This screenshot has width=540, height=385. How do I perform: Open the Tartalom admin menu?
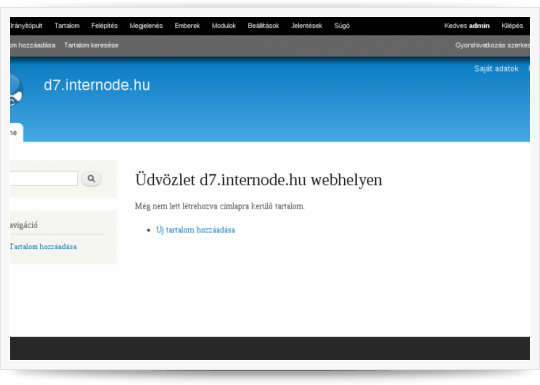click(x=67, y=26)
